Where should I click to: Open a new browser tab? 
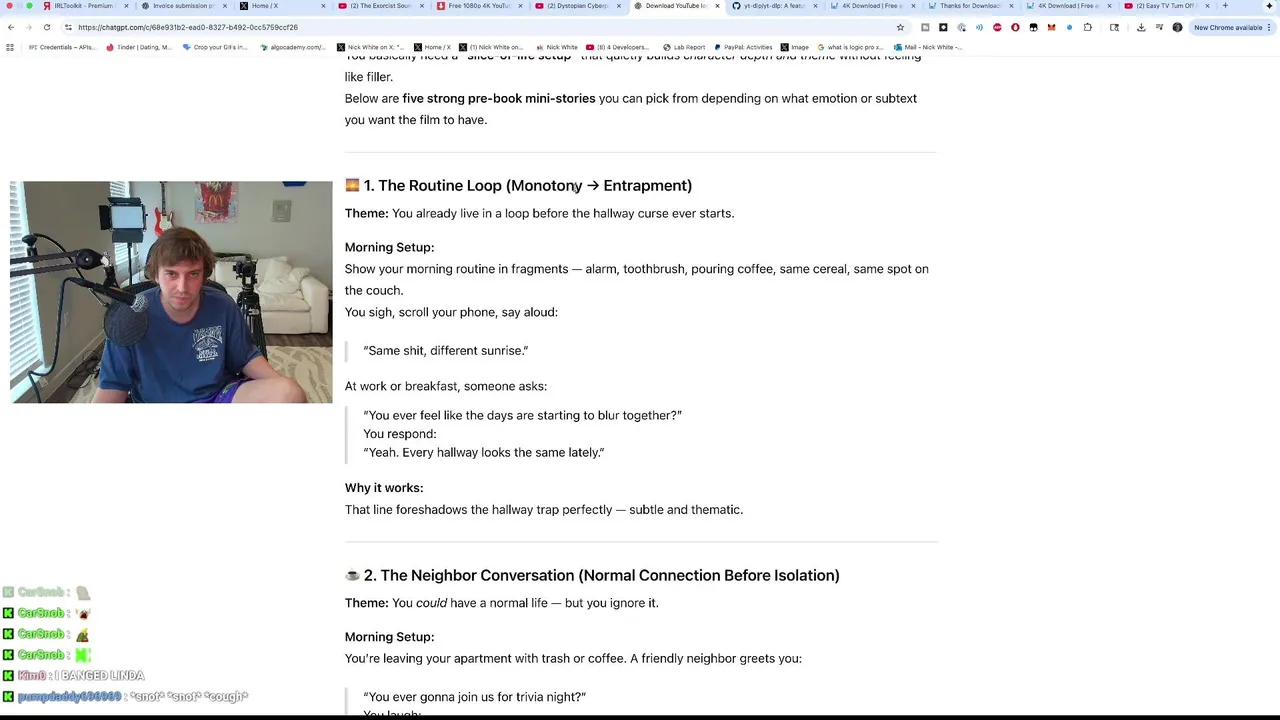(1225, 6)
